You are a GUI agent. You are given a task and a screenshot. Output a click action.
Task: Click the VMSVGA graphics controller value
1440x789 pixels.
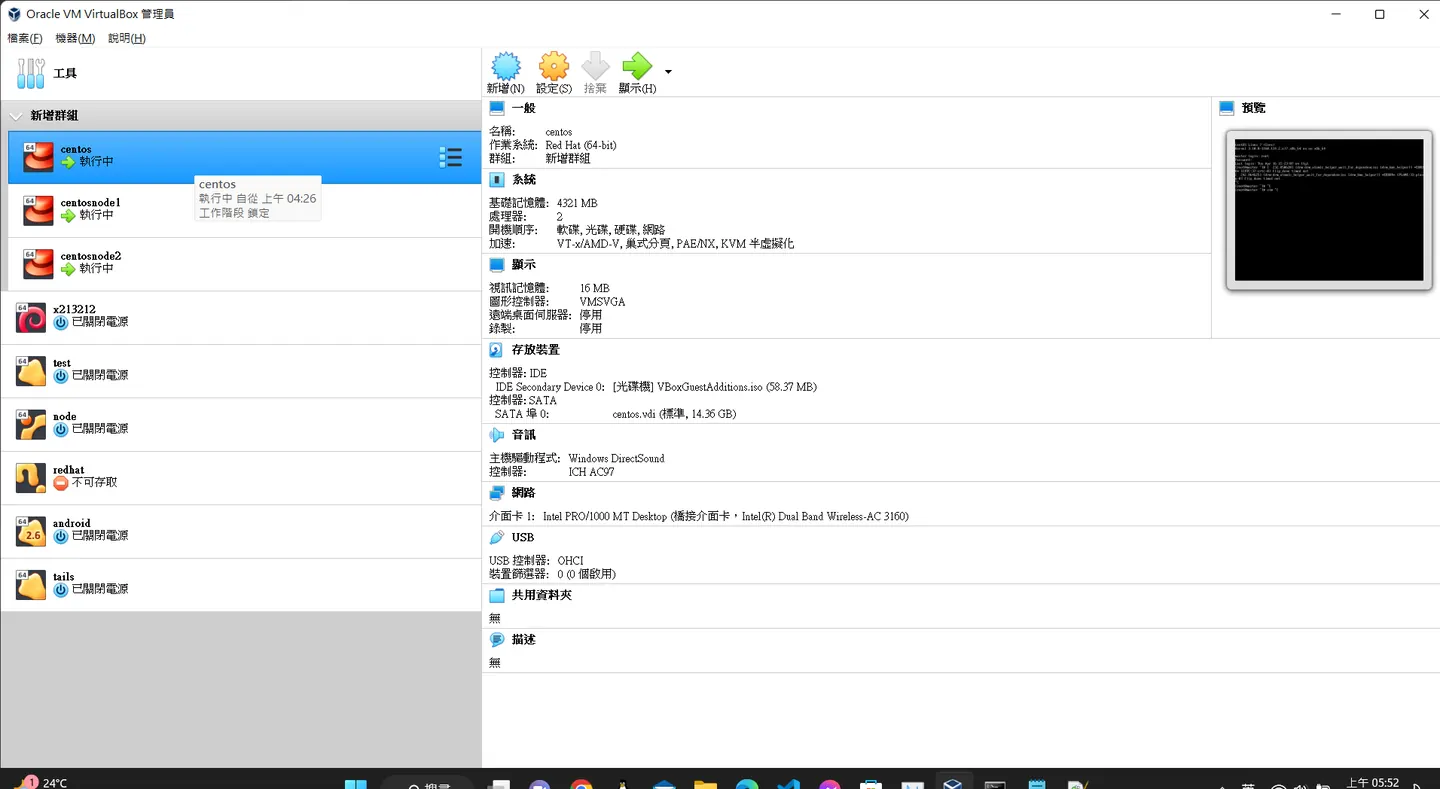pos(603,301)
